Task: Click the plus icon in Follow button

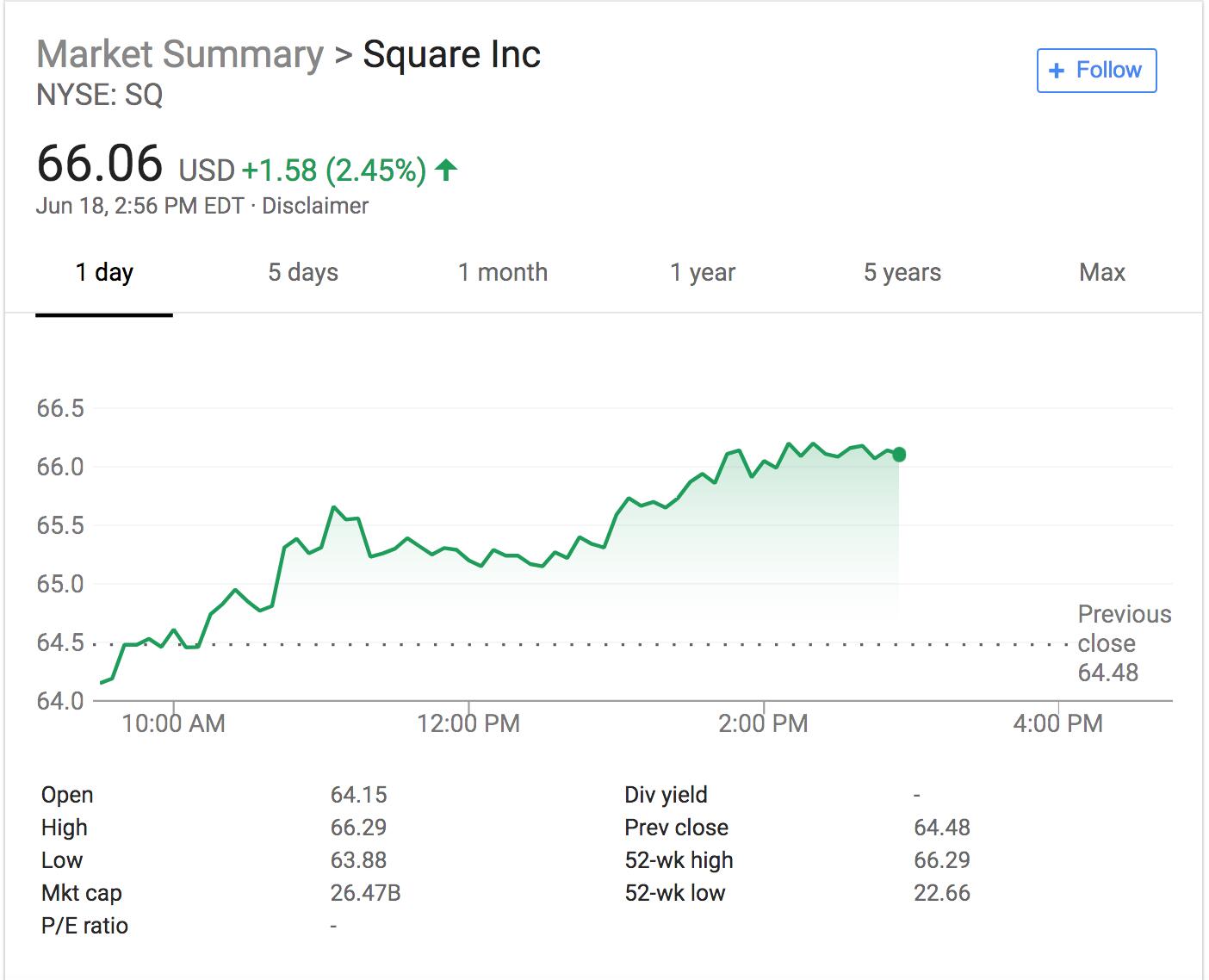Action: 1057,71
